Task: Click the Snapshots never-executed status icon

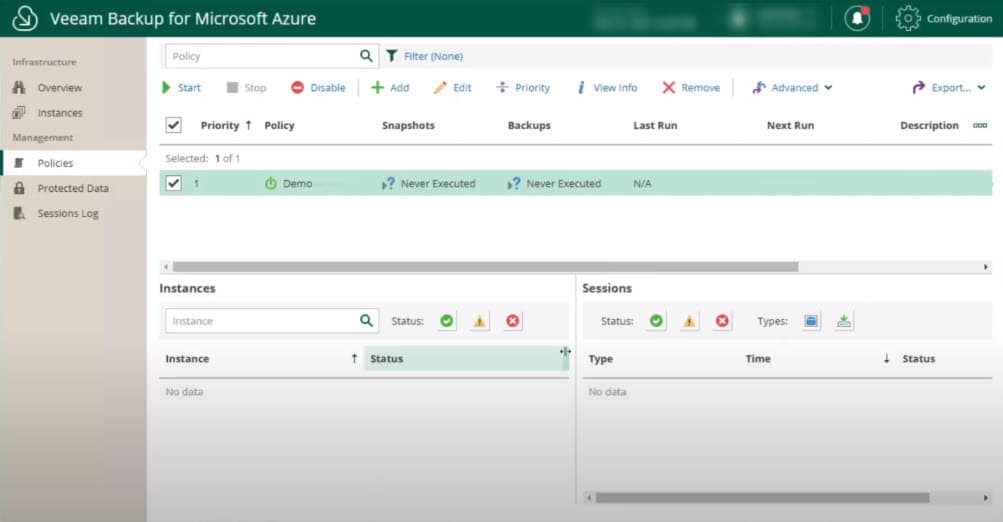Action: pyautogui.click(x=388, y=184)
